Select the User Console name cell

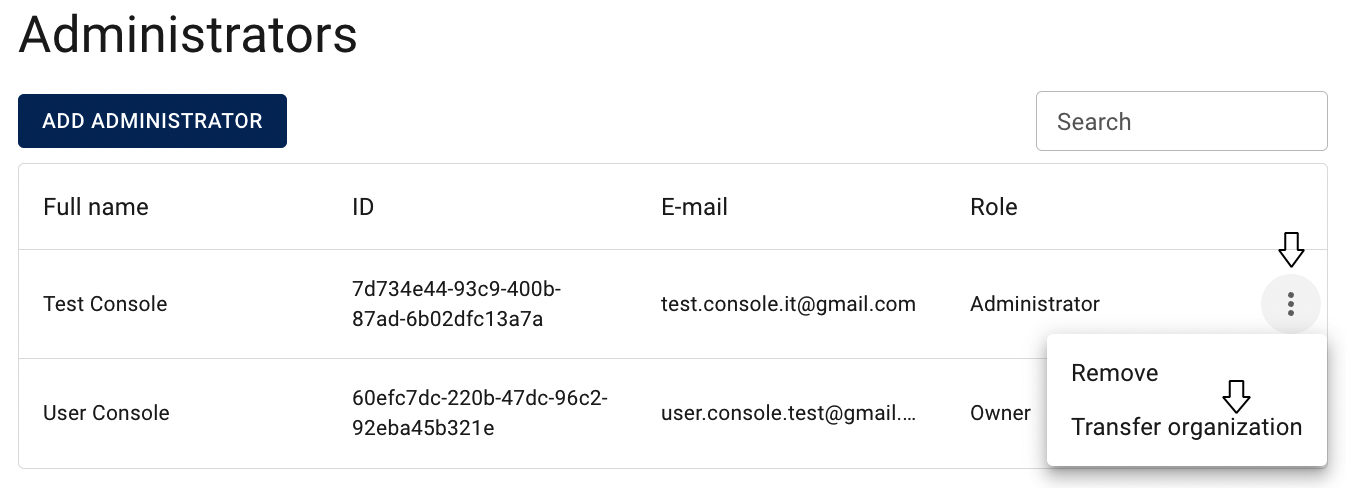click(x=106, y=413)
